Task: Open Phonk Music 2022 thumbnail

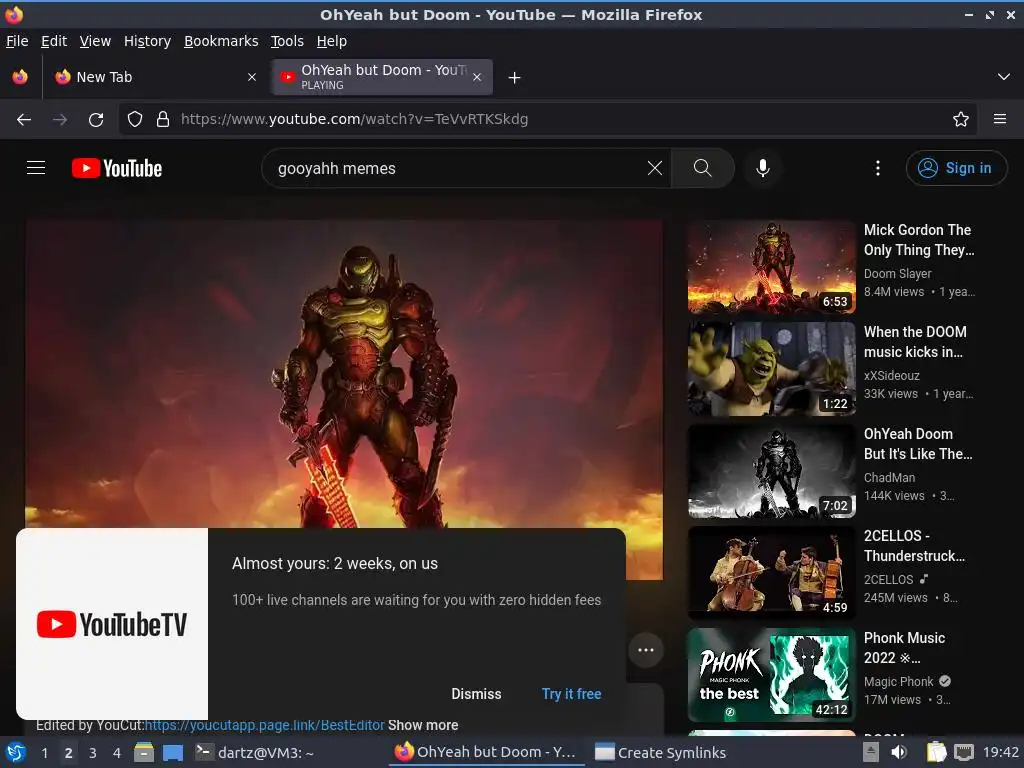Action: point(771,675)
